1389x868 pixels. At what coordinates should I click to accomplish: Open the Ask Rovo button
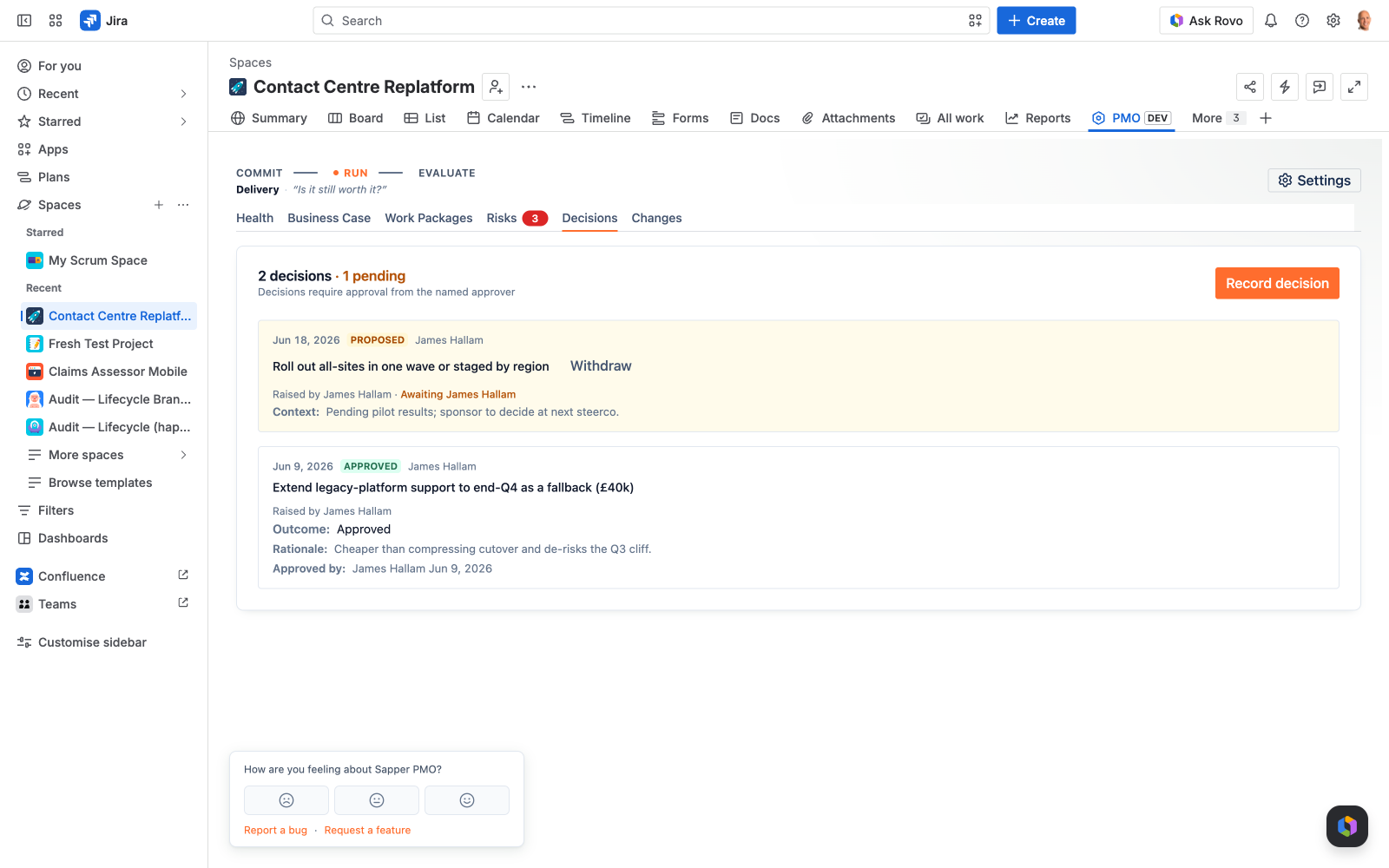pos(1206,21)
